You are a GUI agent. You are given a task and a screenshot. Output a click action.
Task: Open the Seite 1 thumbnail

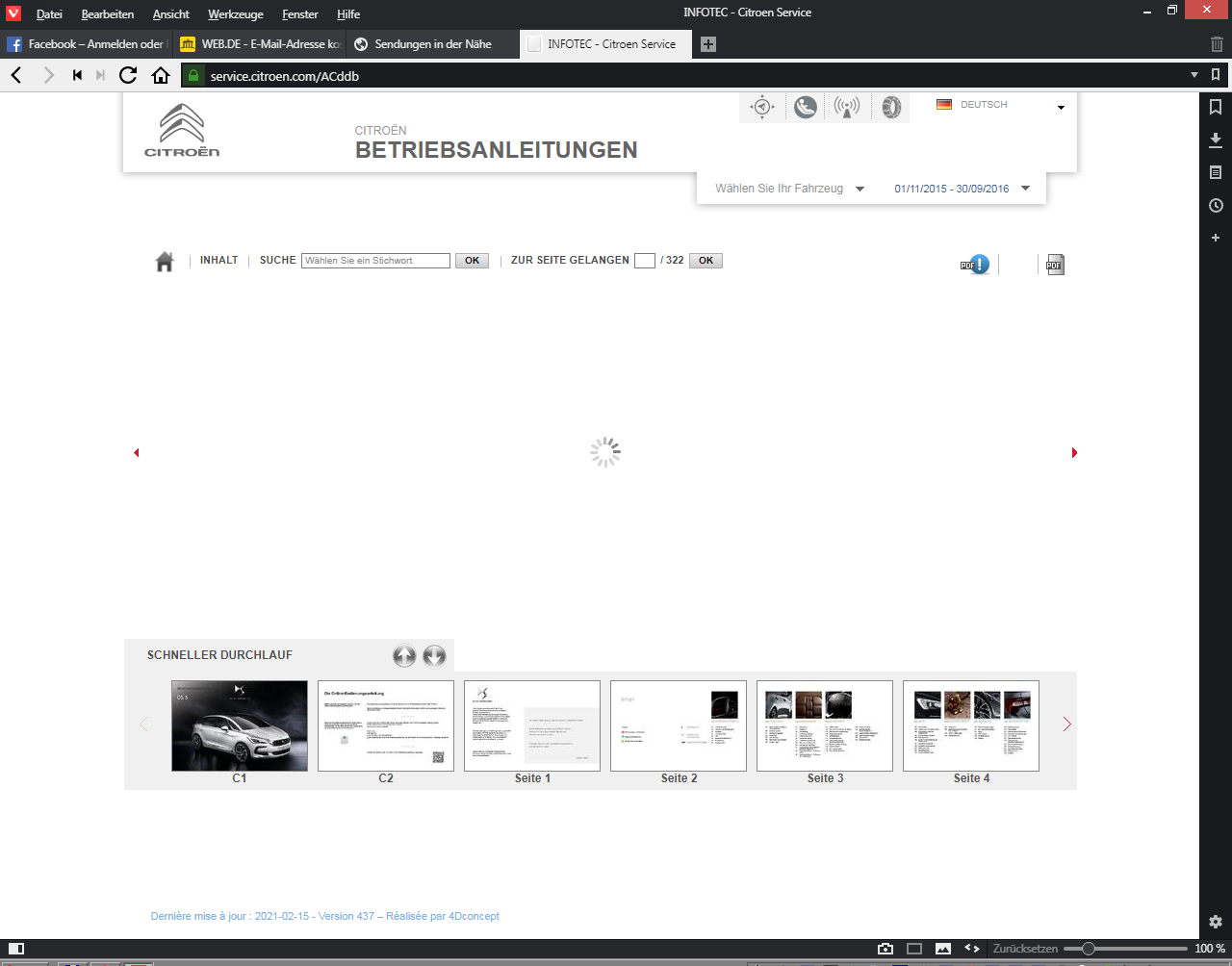(x=532, y=726)
